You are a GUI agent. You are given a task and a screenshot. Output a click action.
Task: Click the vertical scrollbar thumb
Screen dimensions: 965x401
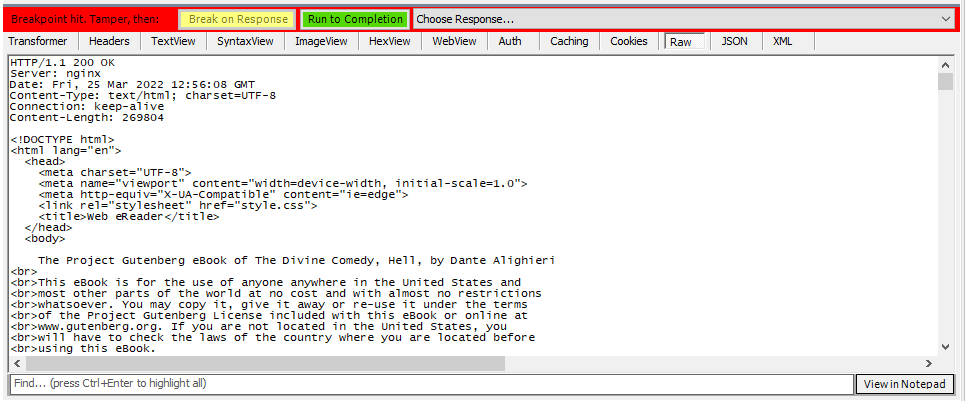[945, 81]
